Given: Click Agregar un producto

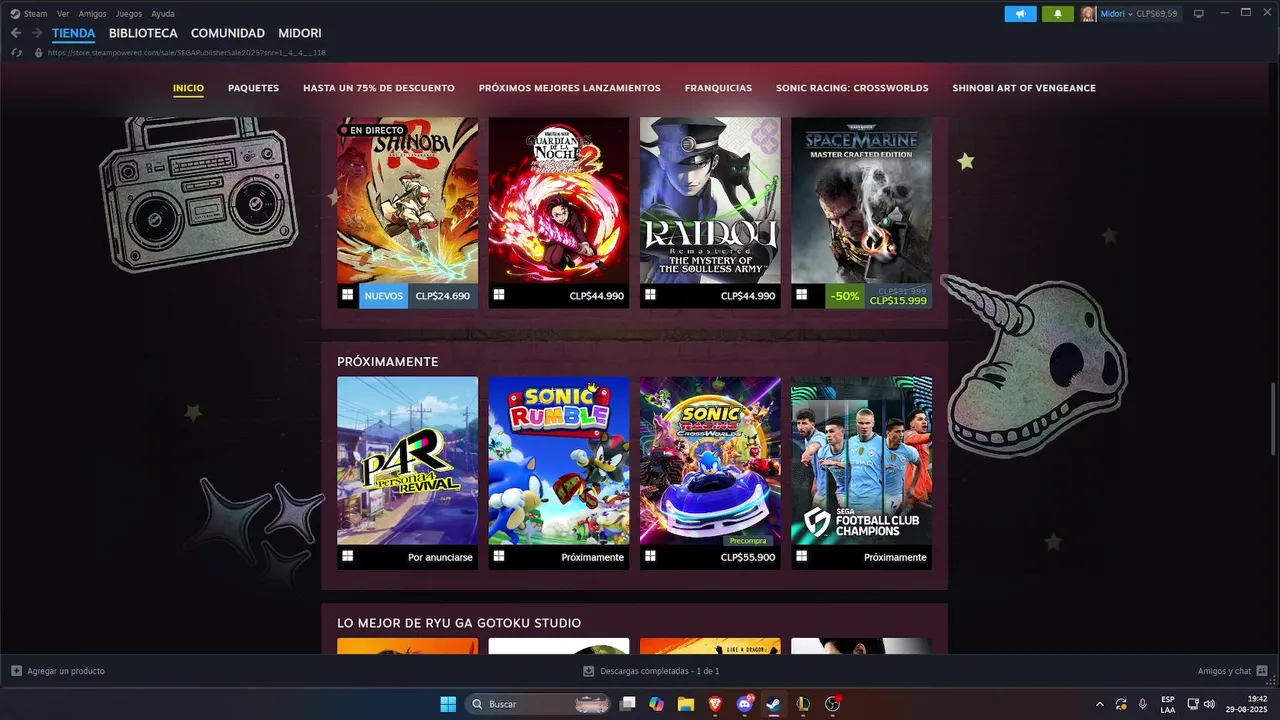Looking at the screenshot, I should pos(66,671).
